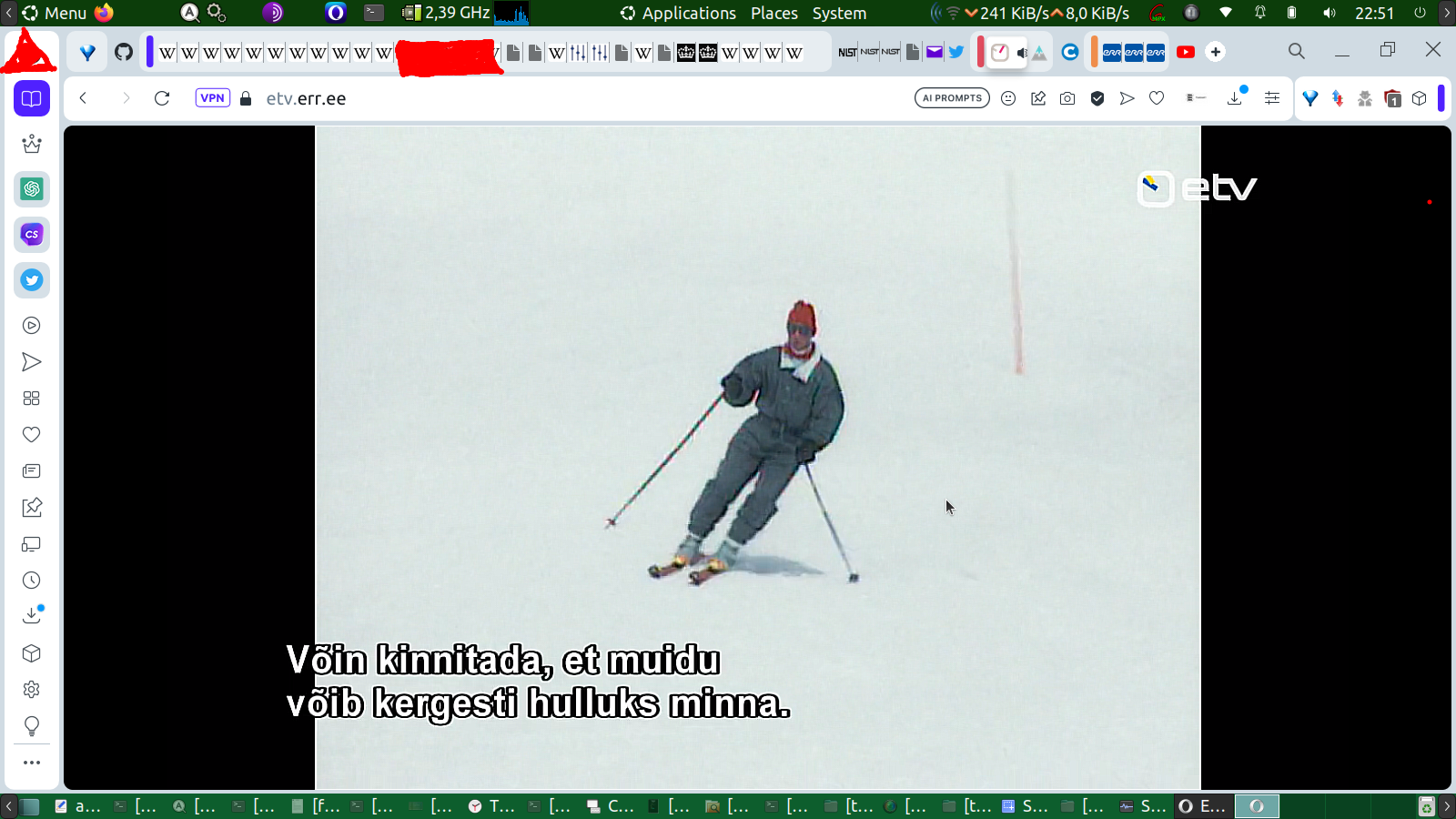Open Downloads from the sidebar
The image size is (1456, 819).
tap(32, 616)
